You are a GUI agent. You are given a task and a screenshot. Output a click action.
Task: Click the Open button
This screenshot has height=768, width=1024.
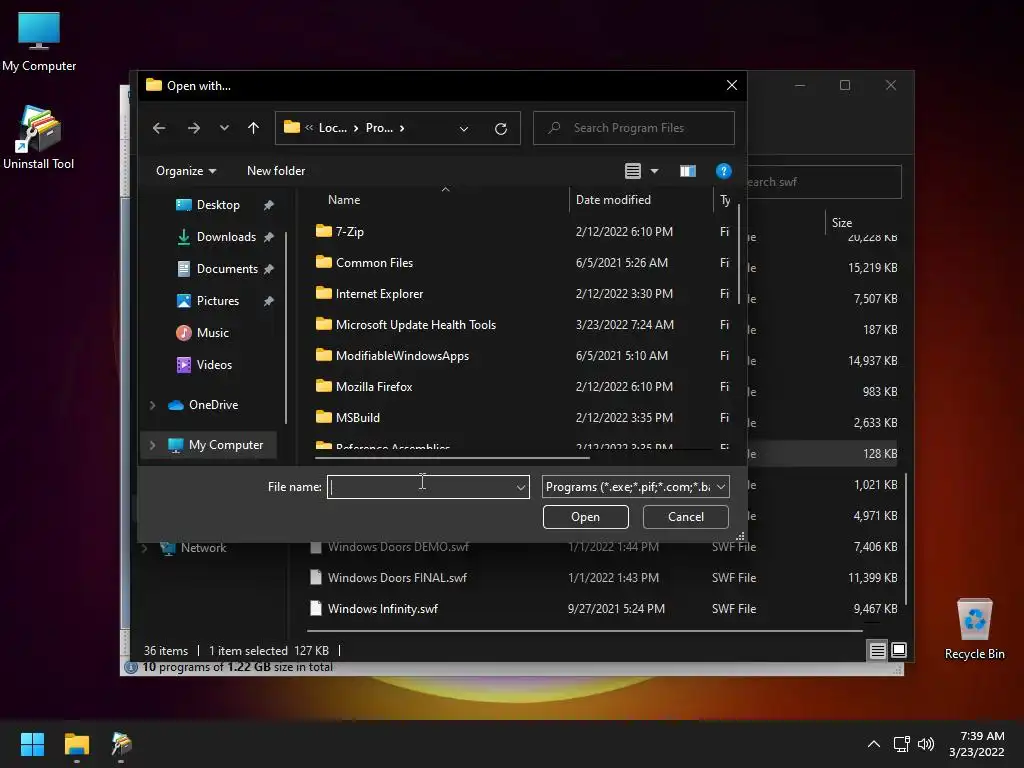pyautogui.click(x=585, y=517)
